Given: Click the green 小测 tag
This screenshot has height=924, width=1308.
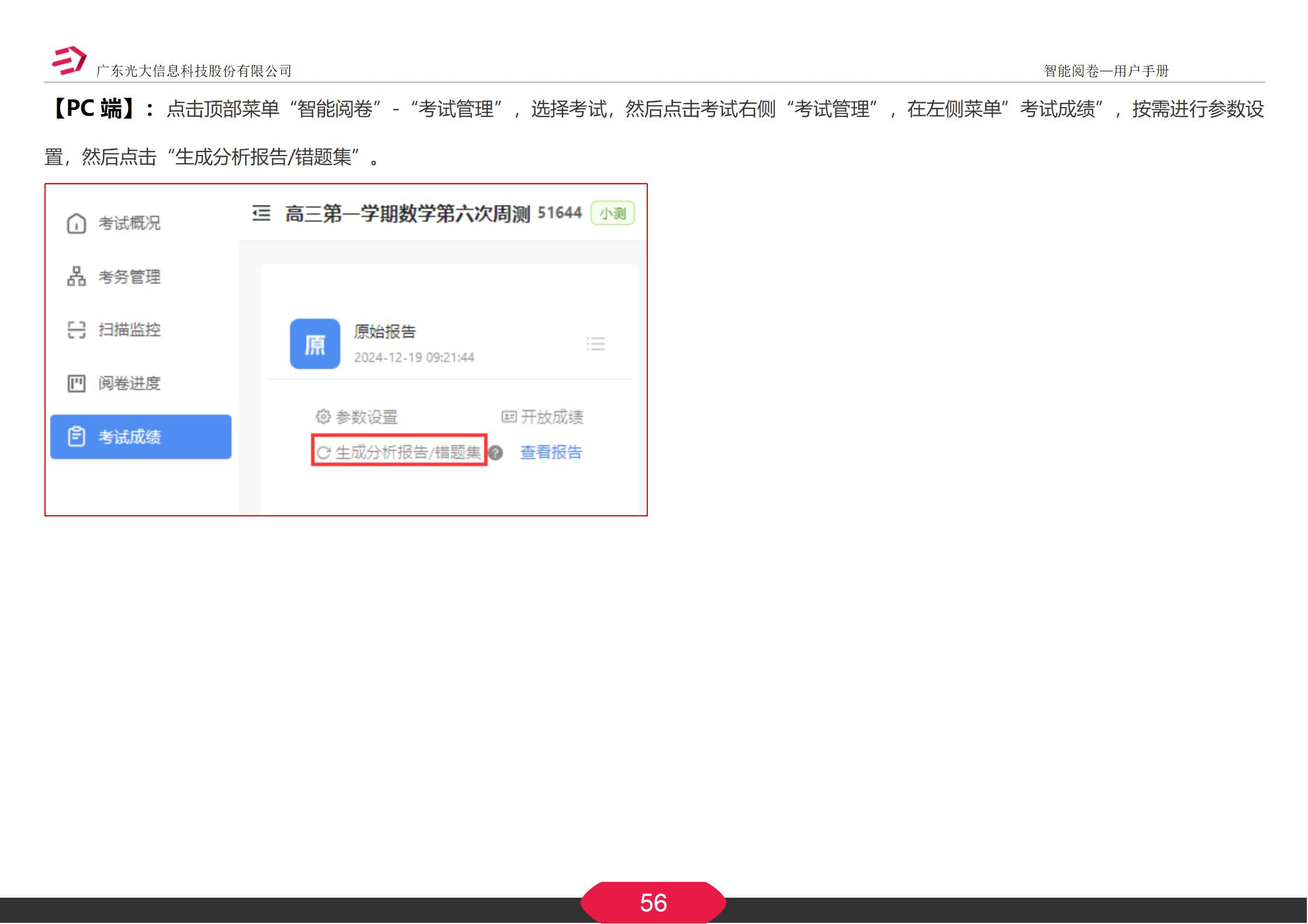Looking at the screenshot, I should point(612,213).
